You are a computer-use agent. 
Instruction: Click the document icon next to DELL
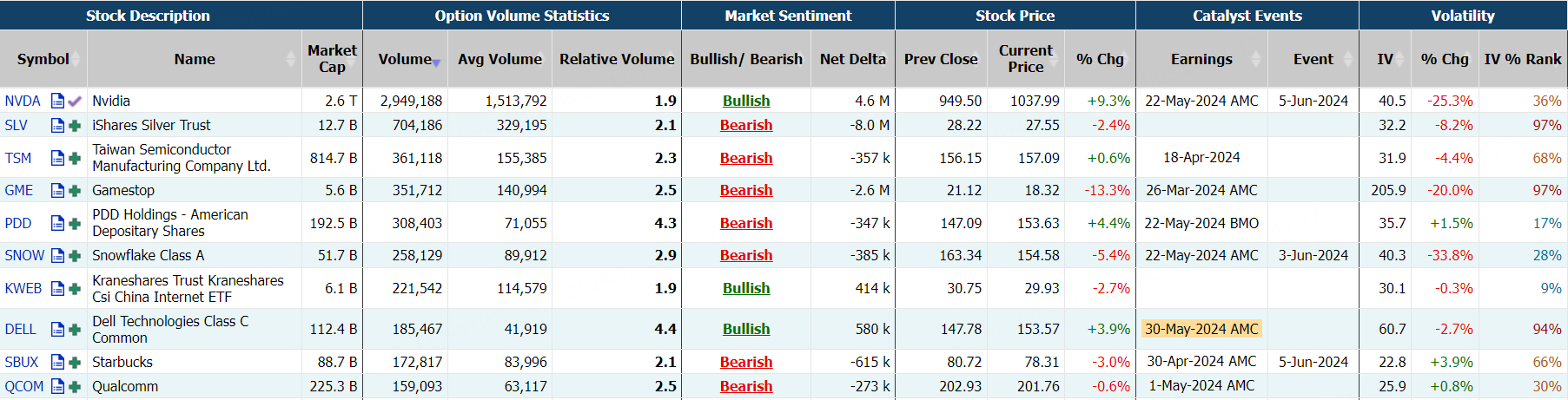point(57,329)
